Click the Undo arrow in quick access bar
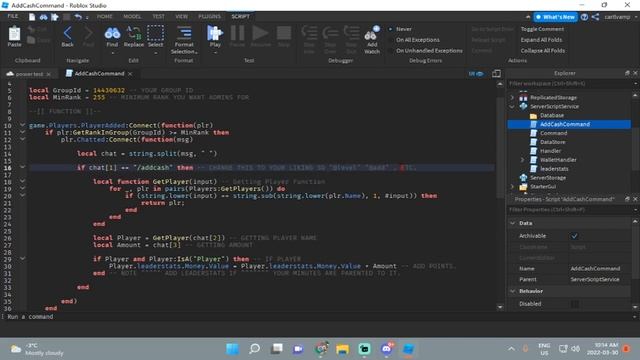This screenshot has width=640, height=360. (78, 17)
